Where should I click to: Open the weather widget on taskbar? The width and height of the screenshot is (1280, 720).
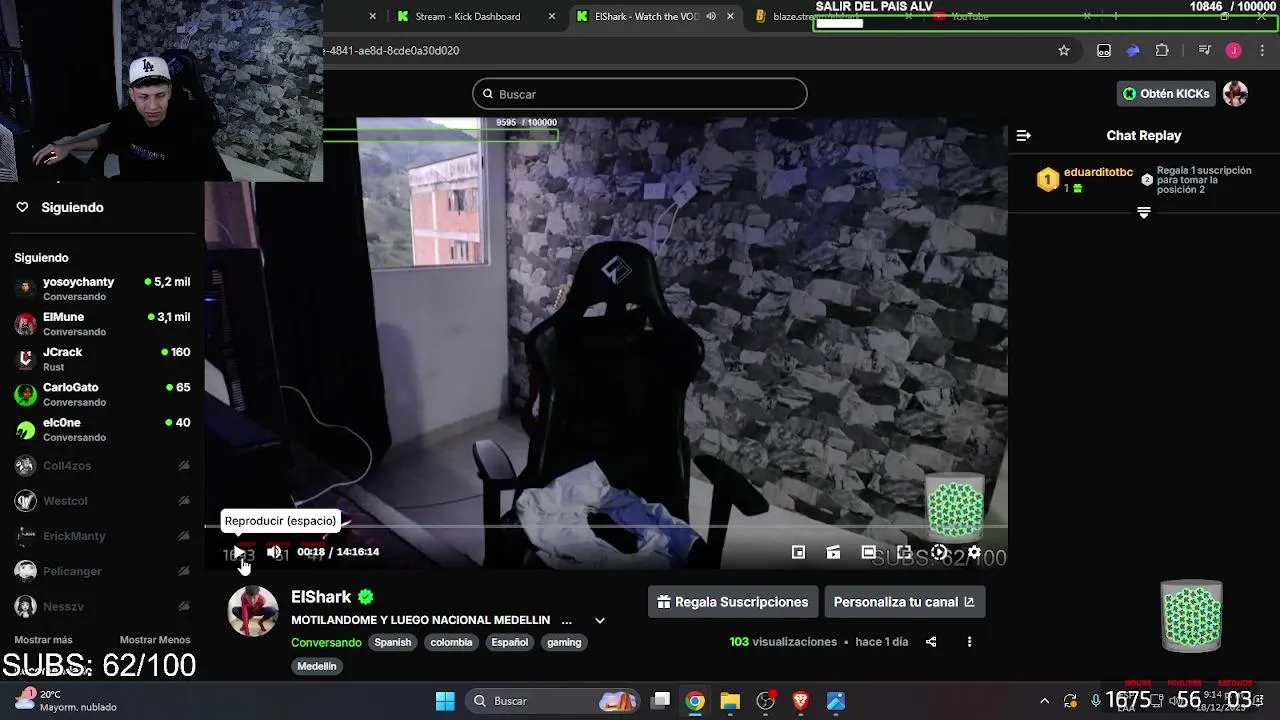(x=66, y=700)
